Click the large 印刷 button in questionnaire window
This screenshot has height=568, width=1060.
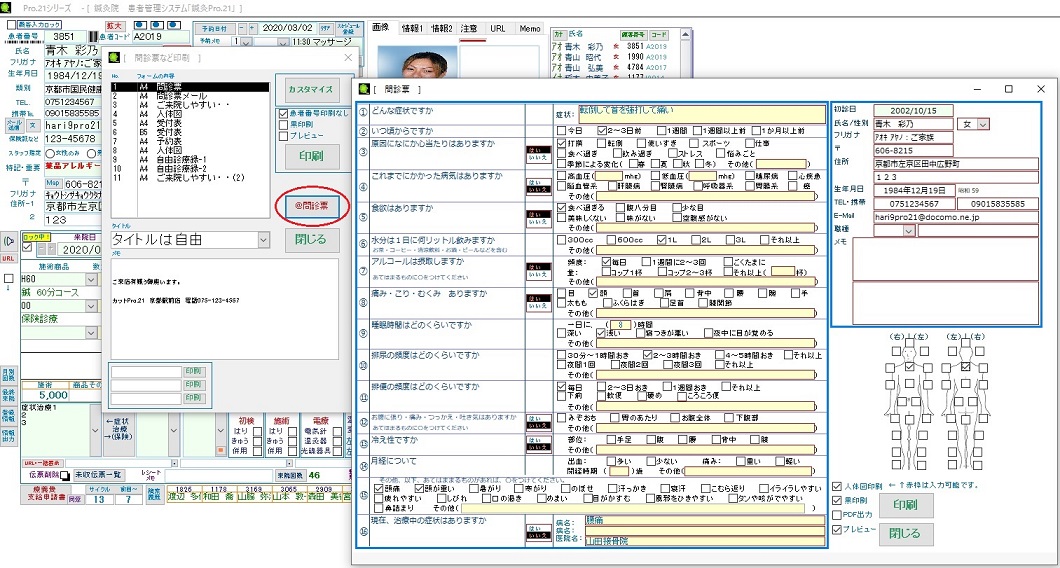pos(907,505)
